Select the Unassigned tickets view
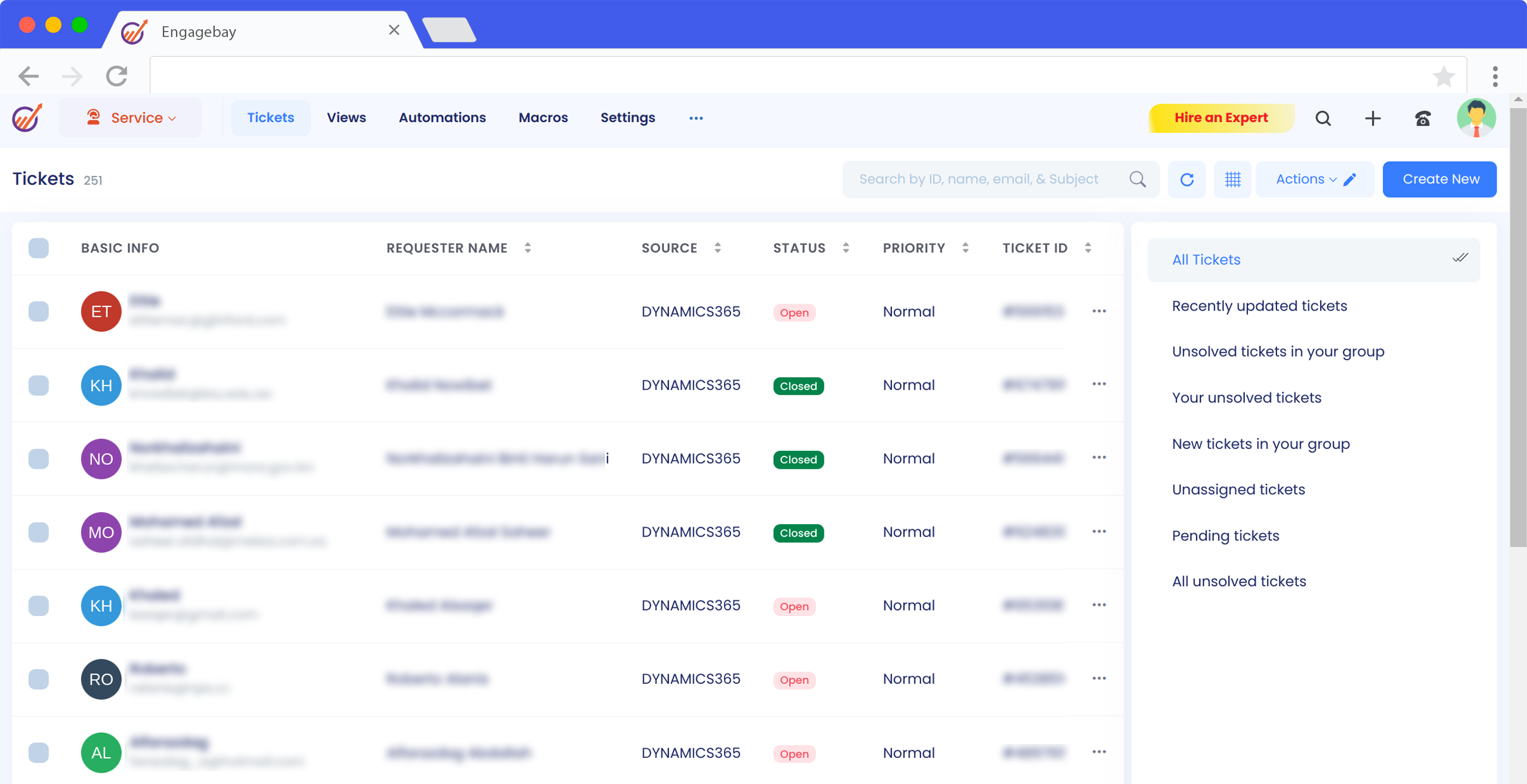Viewport: 1527px width, 784px height. click(1238, 489)
